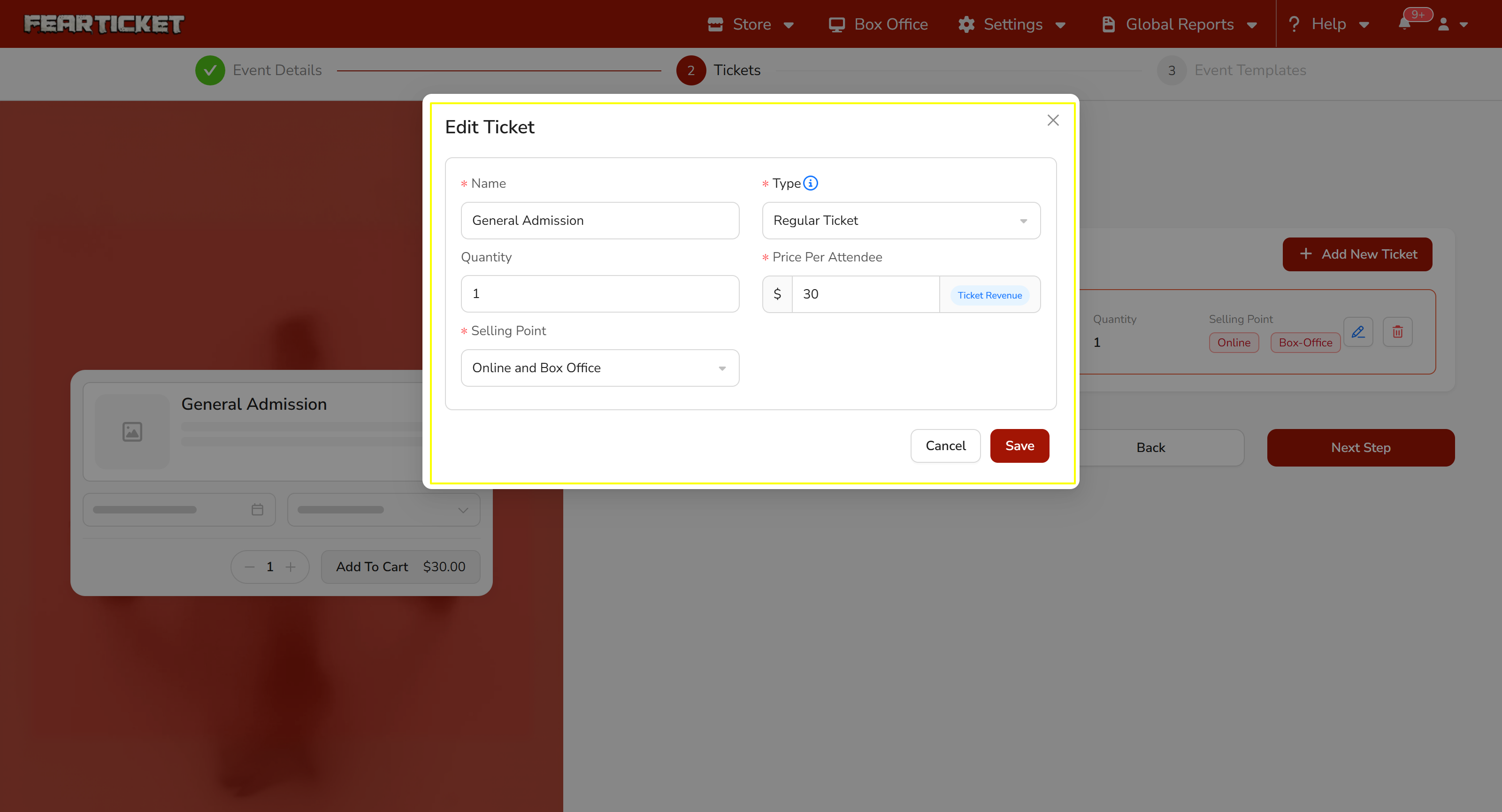Click the calendar icon in preview
Viewport: 1502px width, 812px height.
tap(257, 509)
